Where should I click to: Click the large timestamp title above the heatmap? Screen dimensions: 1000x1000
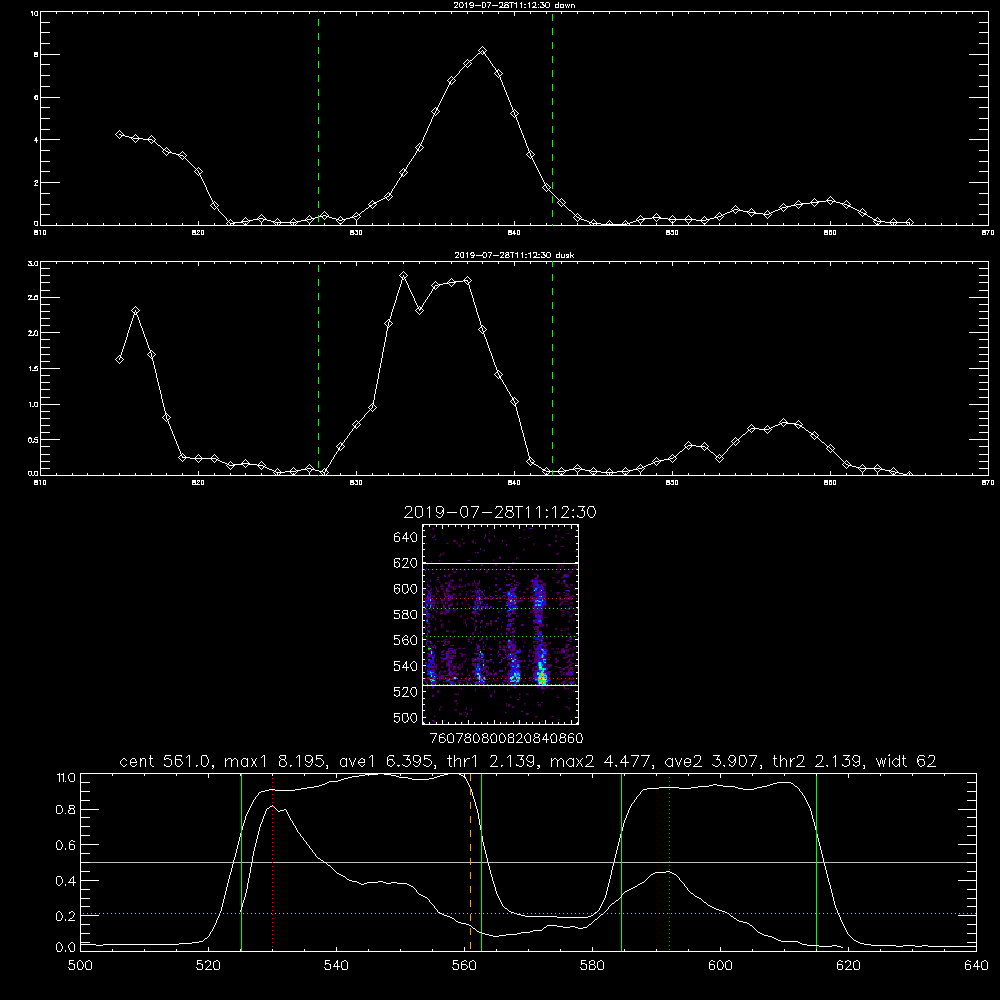pyautogui.click(x=500, y=512)
